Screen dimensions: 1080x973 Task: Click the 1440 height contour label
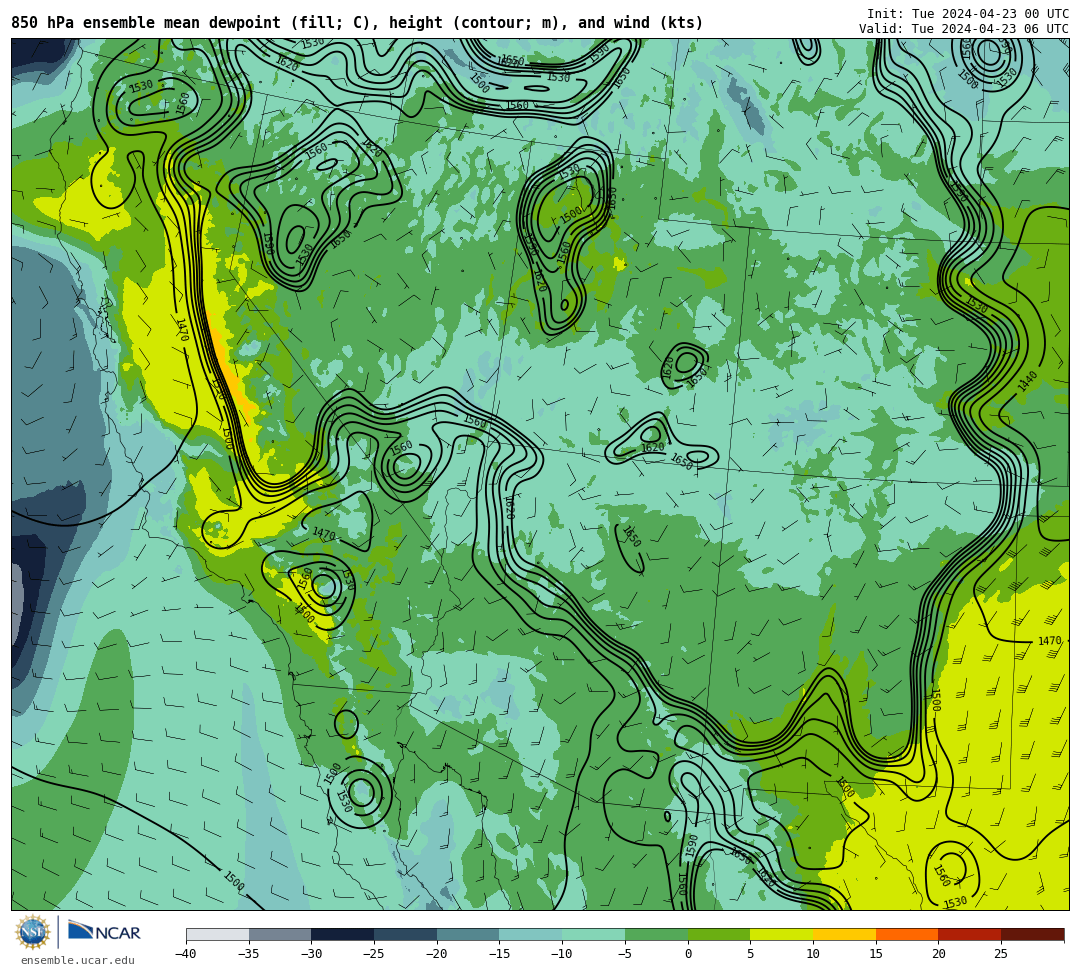coord(1027,381)
